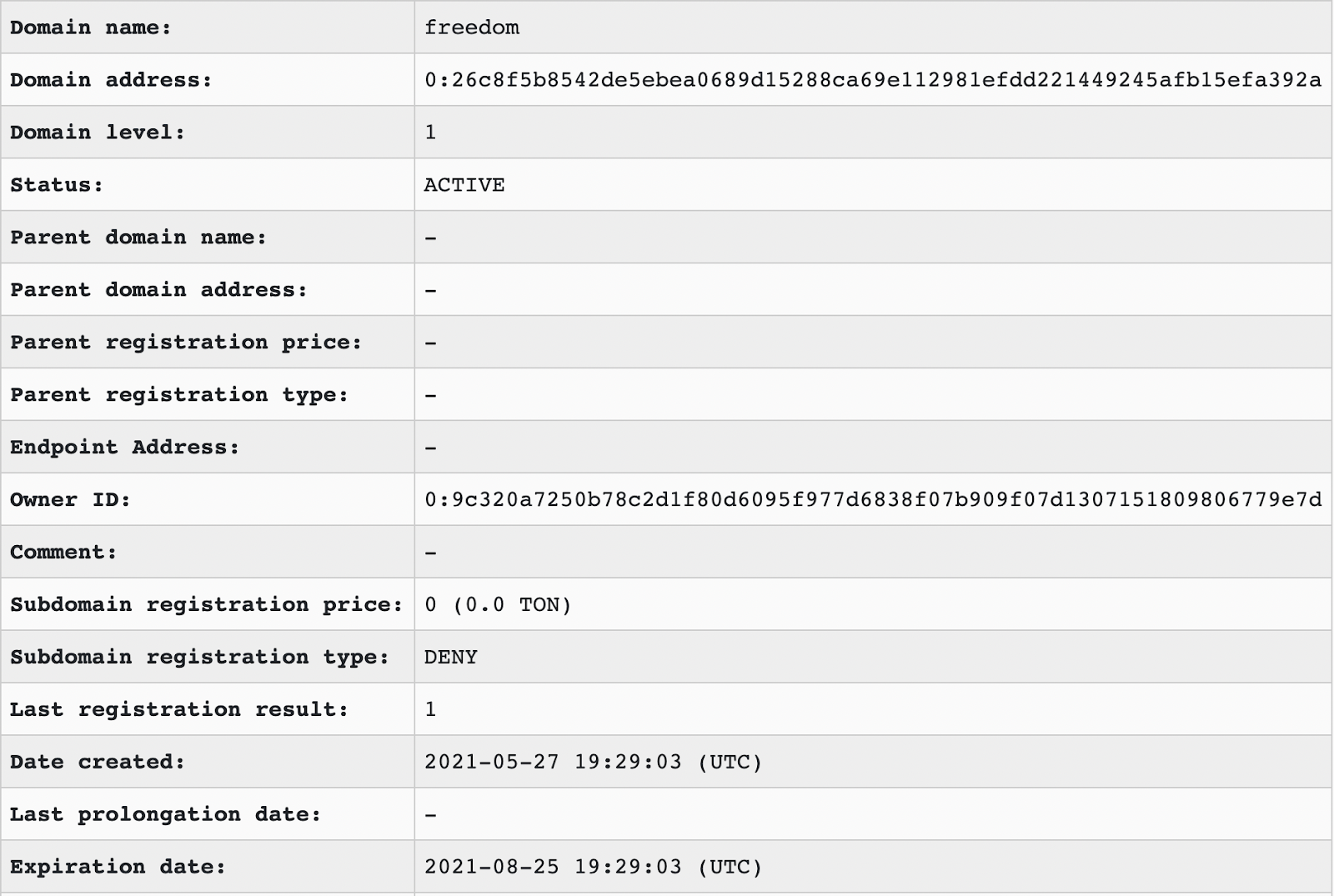Click the 'Last prolongation date:' label
Screen dimensions: 1334x896
pos(165,814)
